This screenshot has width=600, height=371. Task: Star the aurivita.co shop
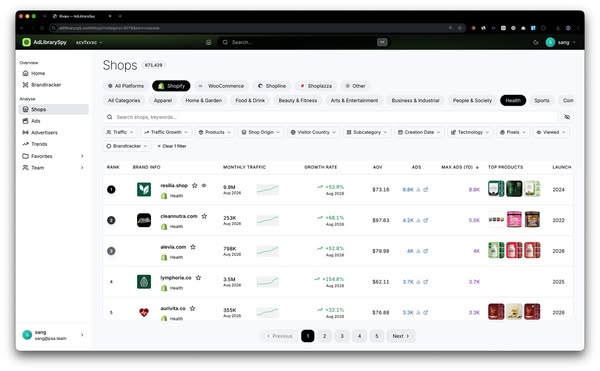[192, 308]
